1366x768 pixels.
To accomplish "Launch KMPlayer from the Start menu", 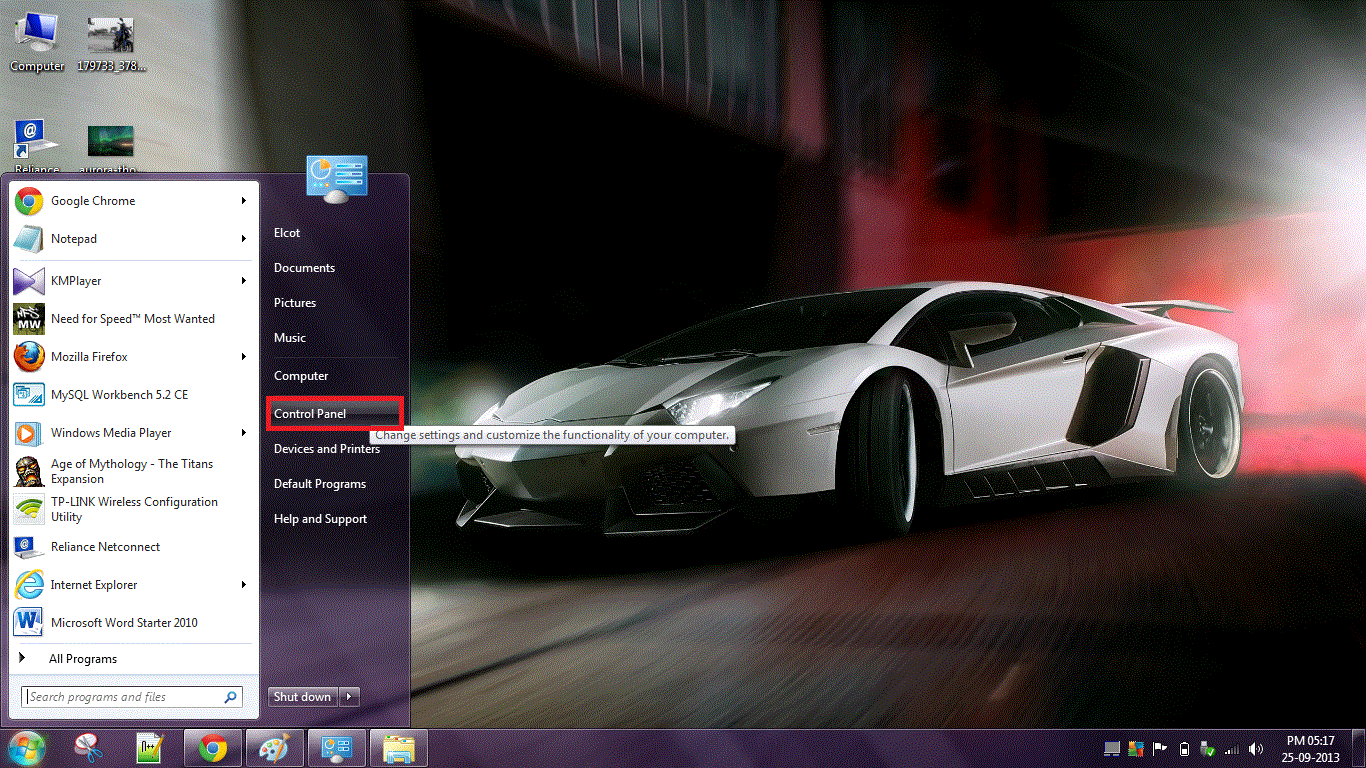I will [x=134, y=281].
